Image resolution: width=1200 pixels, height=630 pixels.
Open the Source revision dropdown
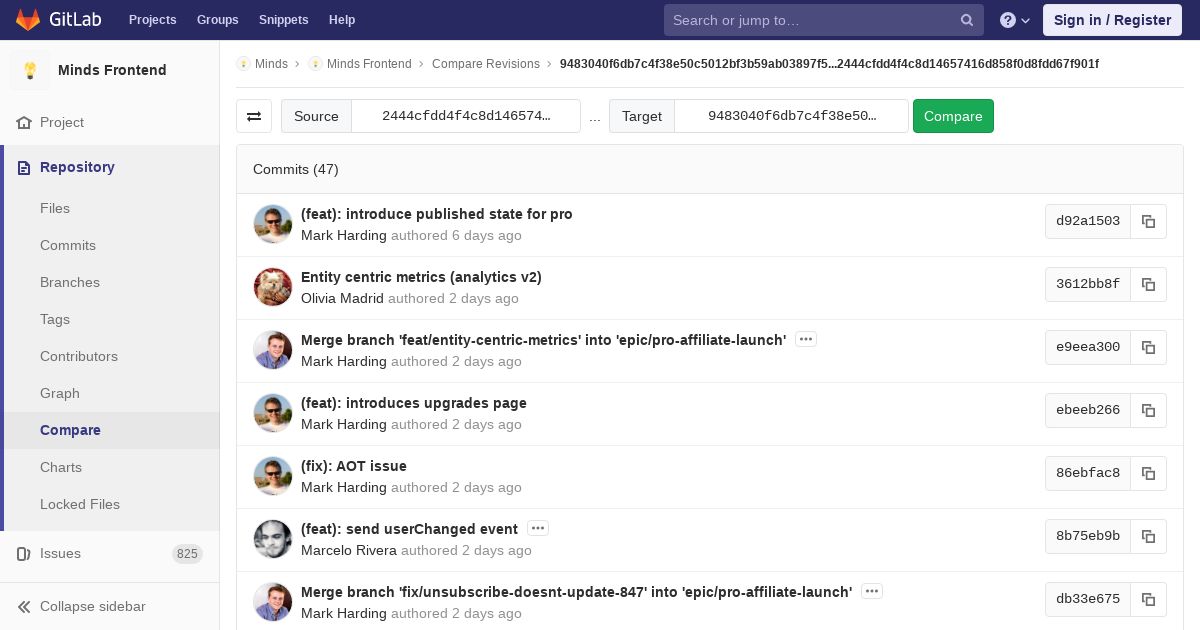465,116
